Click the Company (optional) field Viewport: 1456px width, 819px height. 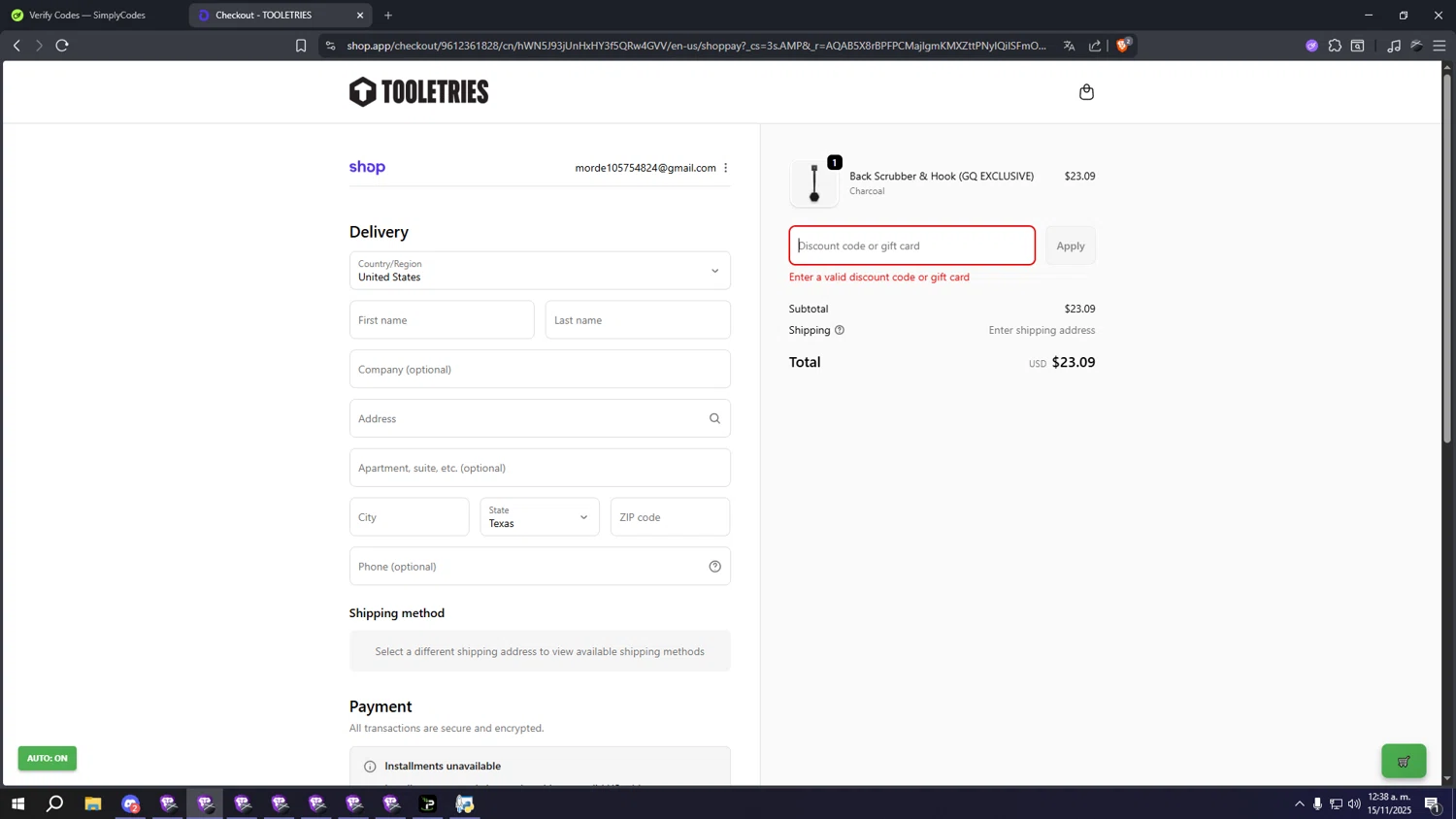pos(540,370)
